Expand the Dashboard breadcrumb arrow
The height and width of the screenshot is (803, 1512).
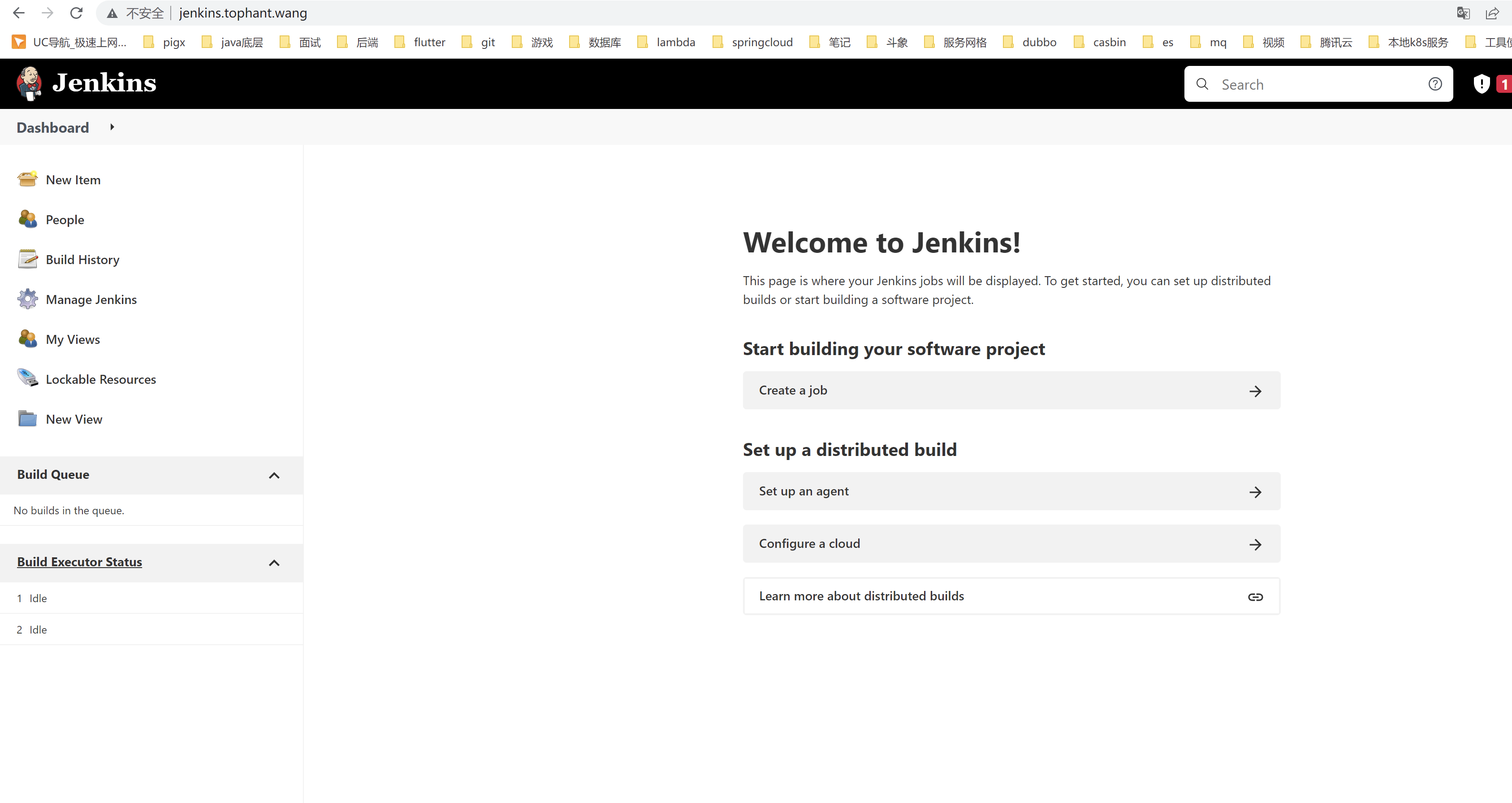coord(112,127)
